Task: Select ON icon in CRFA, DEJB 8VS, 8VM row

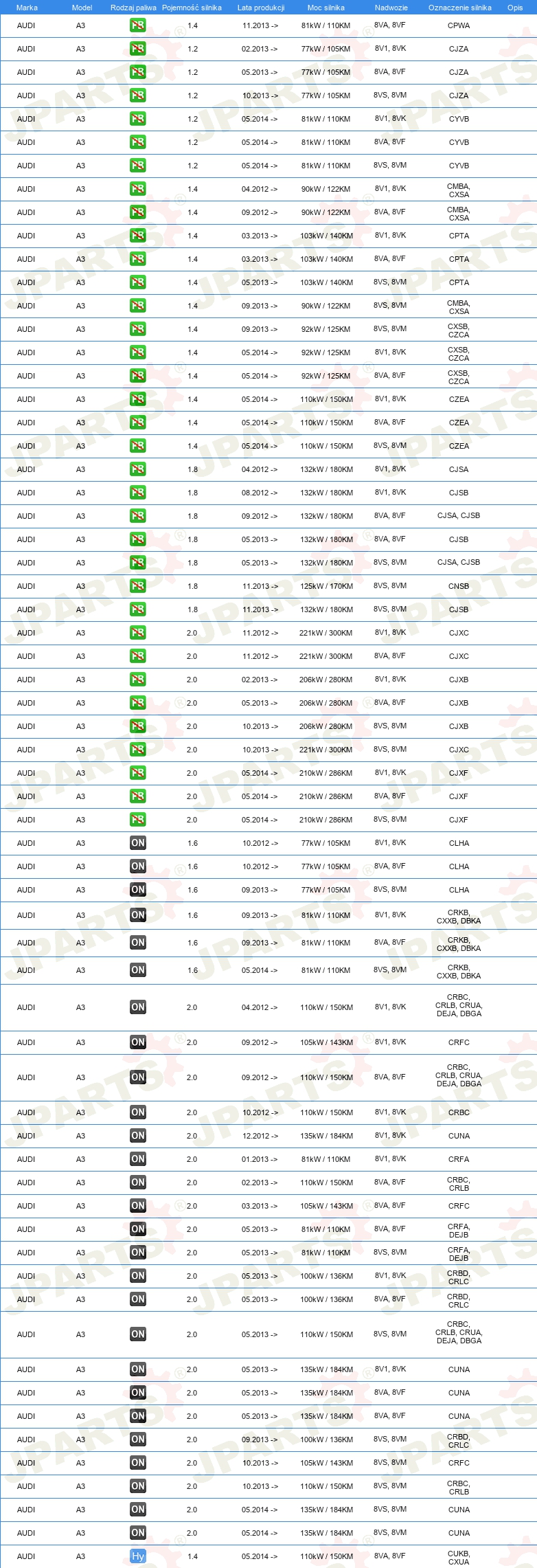Action: coord(137,1253)
